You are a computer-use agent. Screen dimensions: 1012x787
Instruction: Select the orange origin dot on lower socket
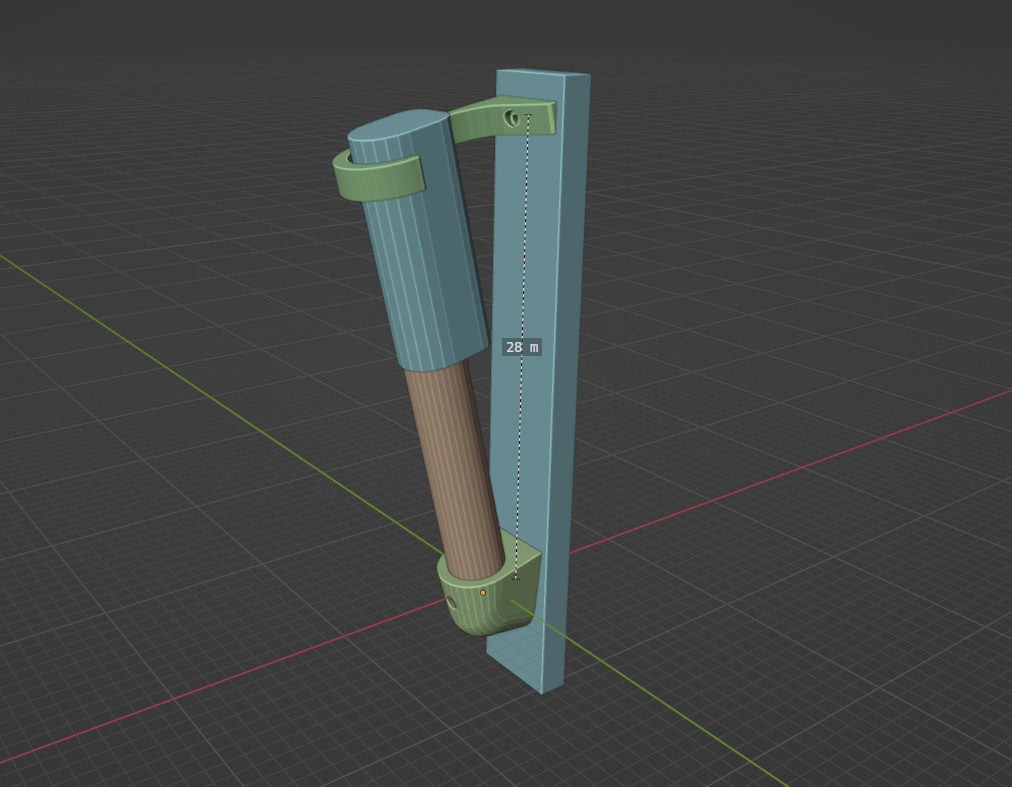coord(483,593)
